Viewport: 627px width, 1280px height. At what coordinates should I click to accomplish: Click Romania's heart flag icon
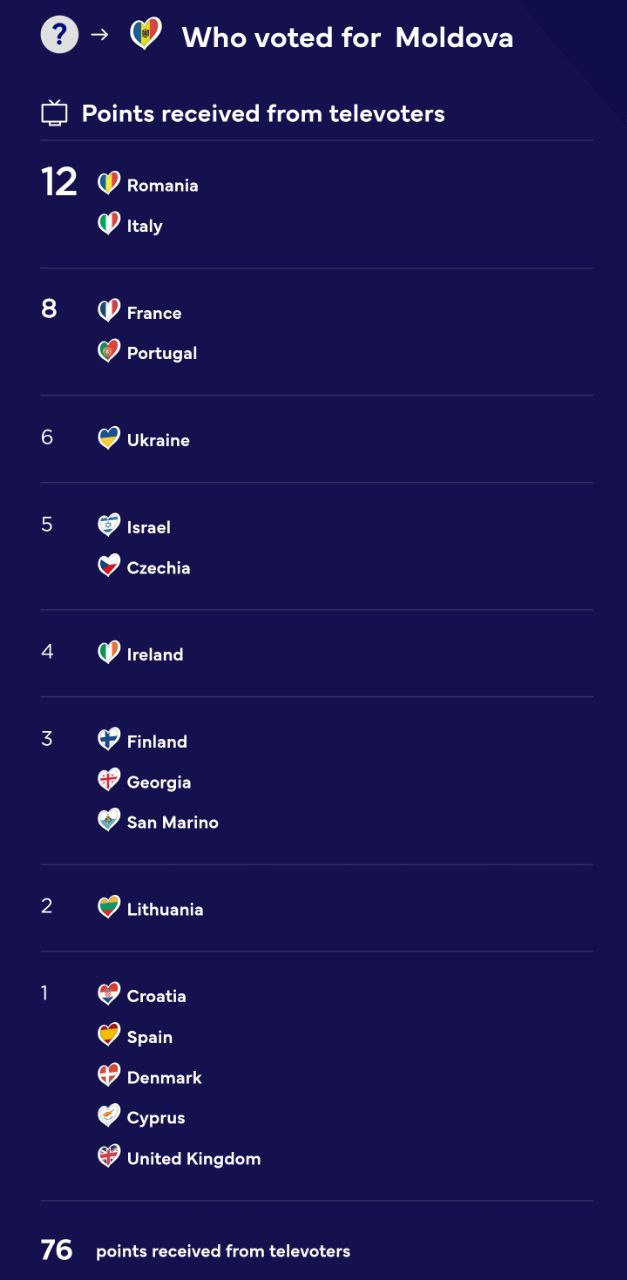109,184
